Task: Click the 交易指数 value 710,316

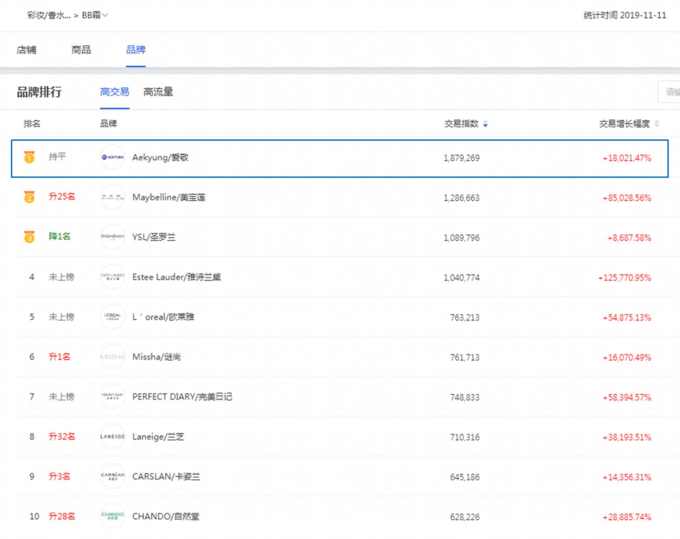Action: pos(465,437)
